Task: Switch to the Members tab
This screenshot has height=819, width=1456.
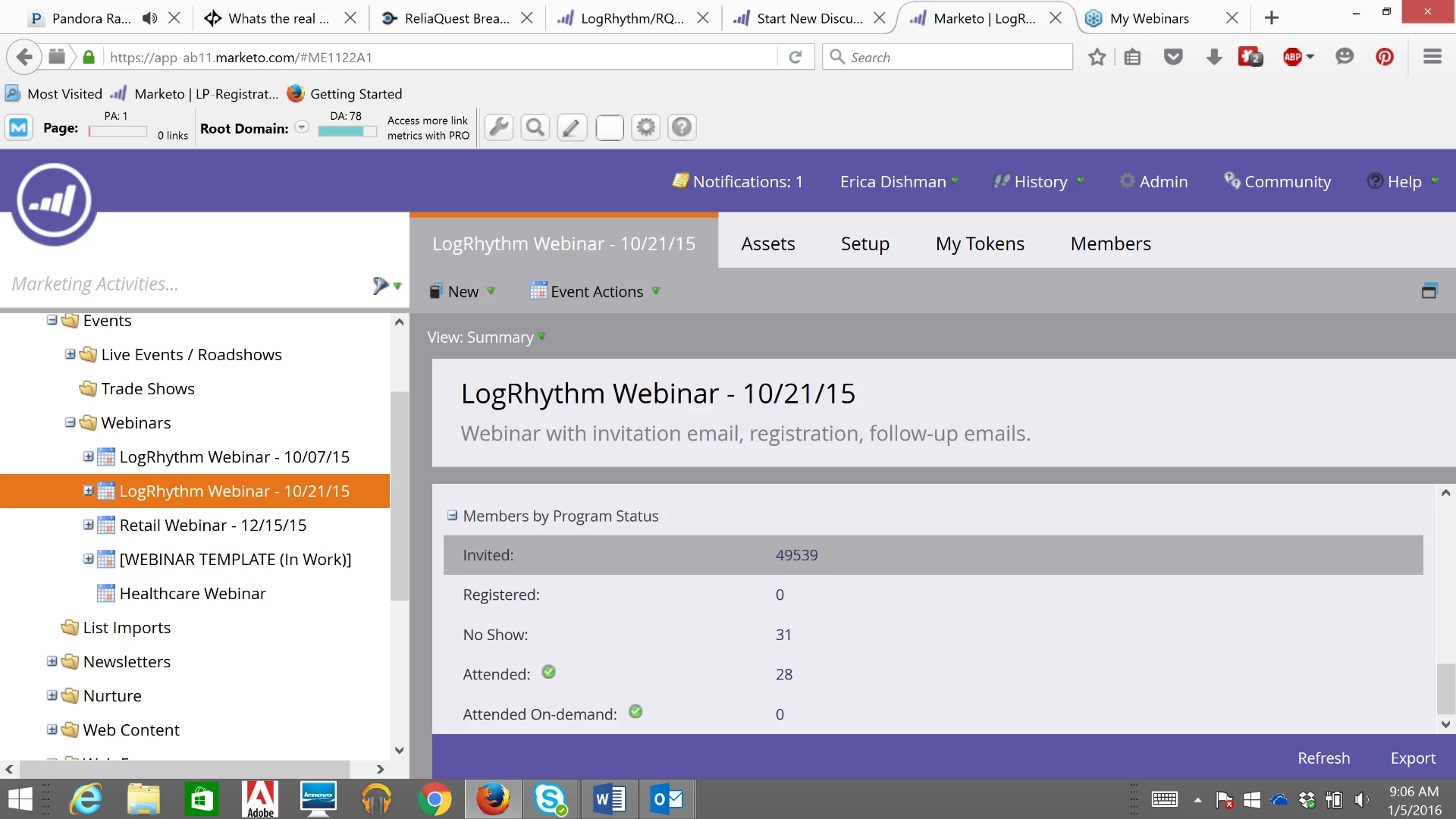Action: coord(1110,243)
